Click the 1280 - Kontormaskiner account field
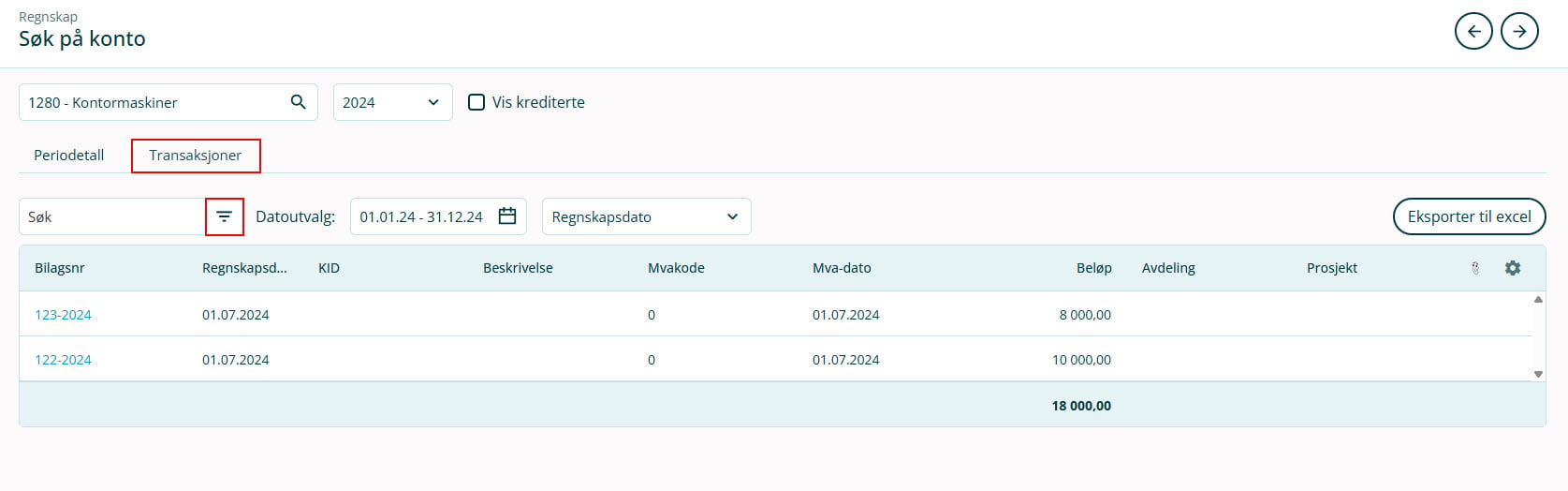Screen dimensions: 1568x491 [154, 102]
